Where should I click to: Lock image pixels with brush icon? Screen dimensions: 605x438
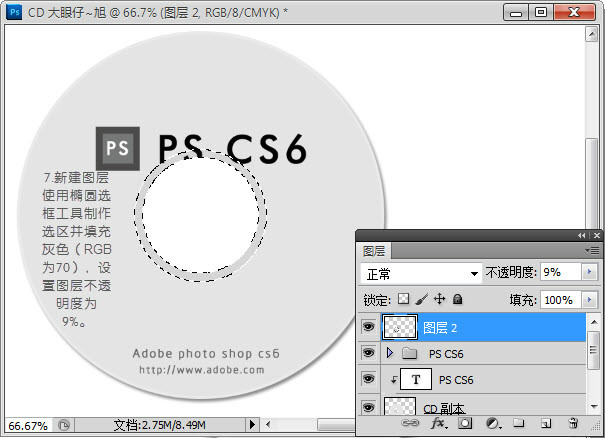(x=421, y=299)
